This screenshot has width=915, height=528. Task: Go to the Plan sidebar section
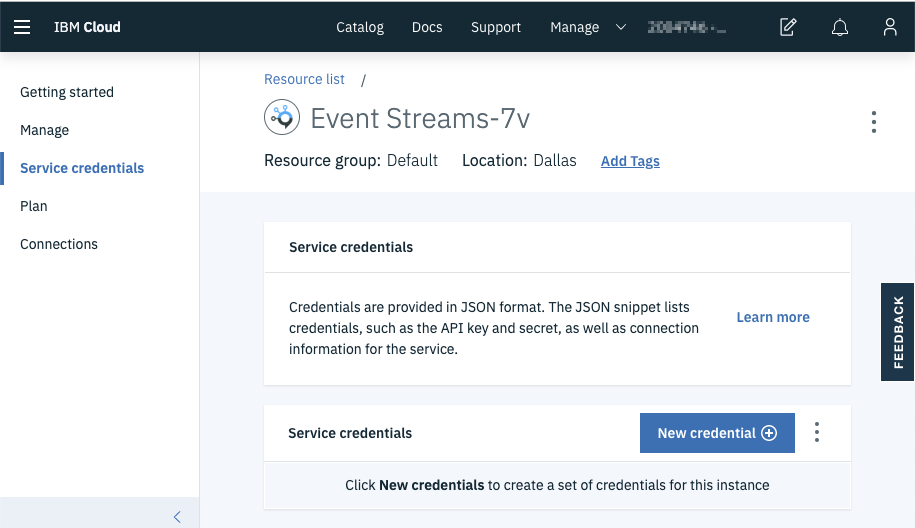click(33, 206)
